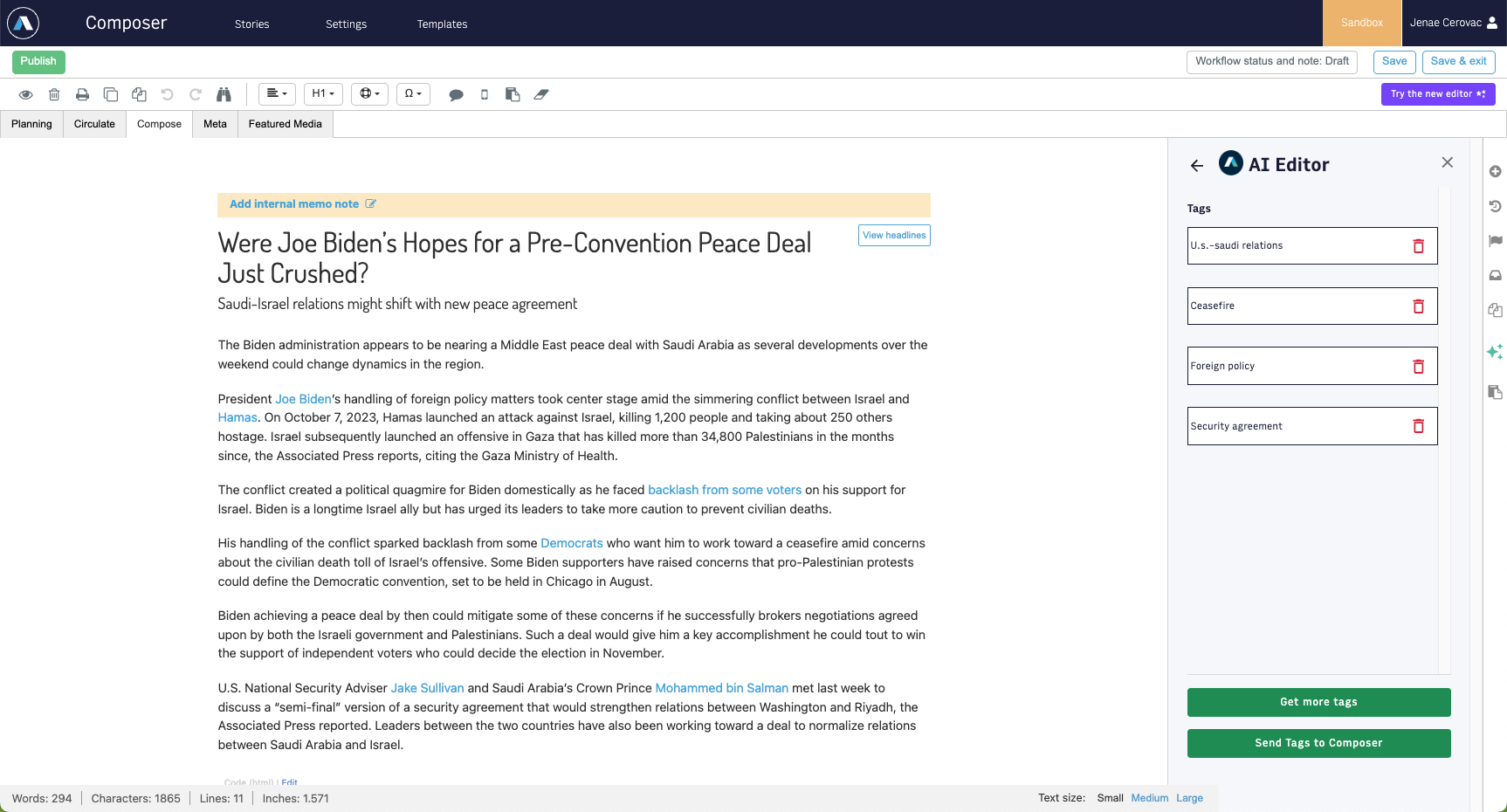Open backlash from some voters link

[x=725, y=490]
